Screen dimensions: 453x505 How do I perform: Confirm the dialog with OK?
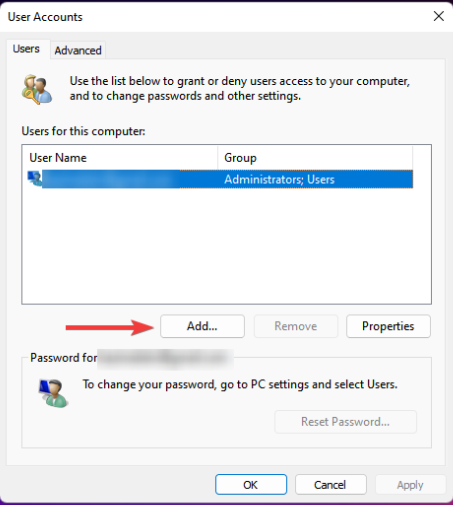click(251, 485)
